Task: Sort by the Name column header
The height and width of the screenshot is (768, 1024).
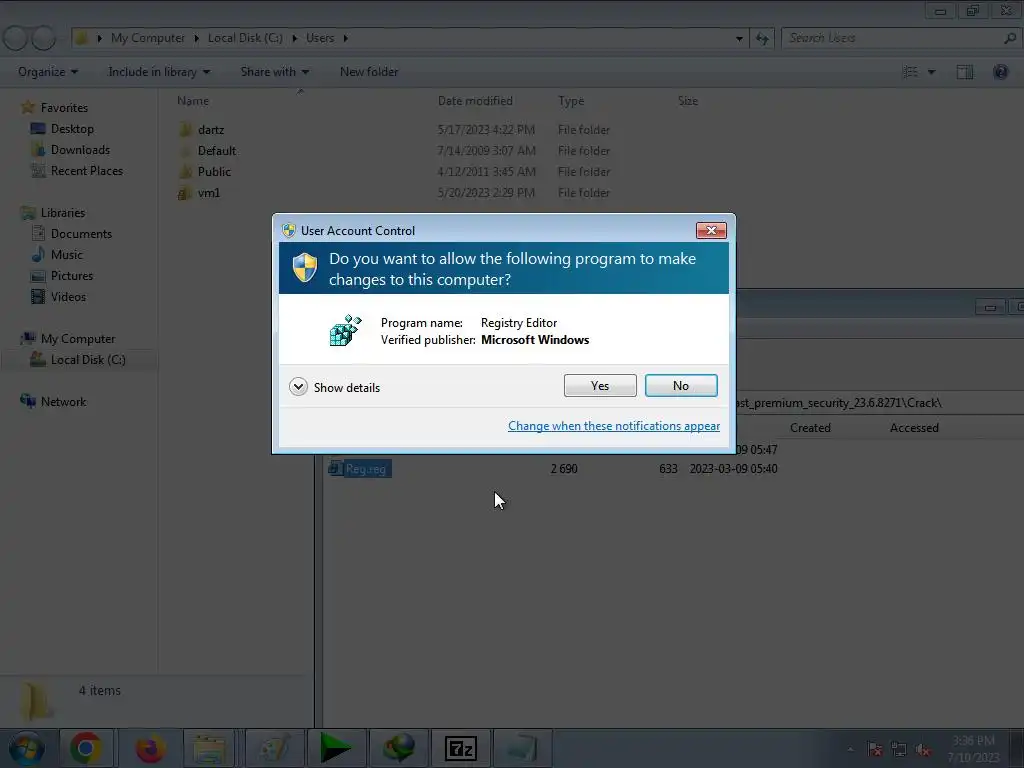Action: coord(193,101)
